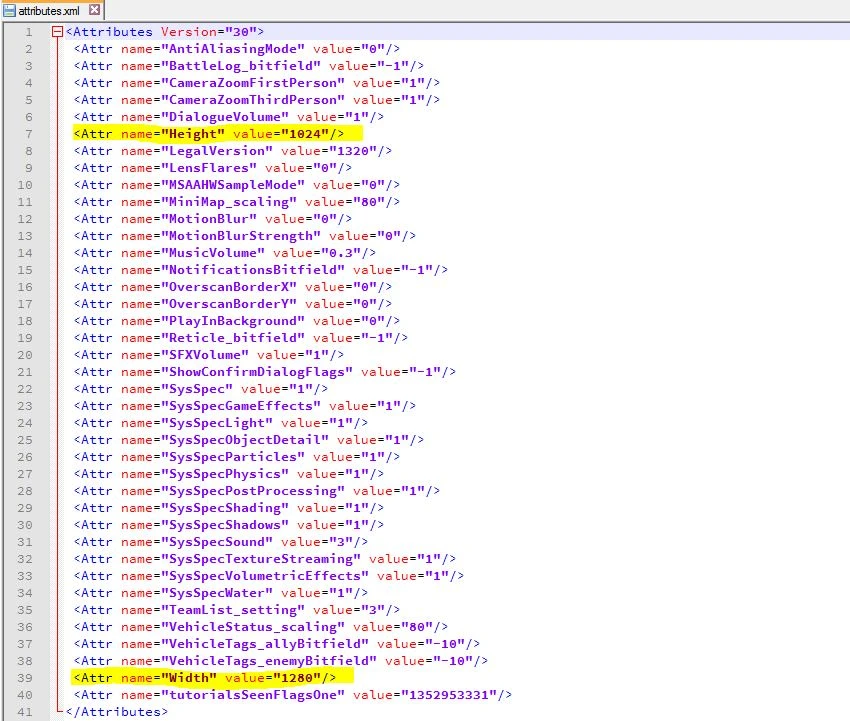850x721 pixels.
Task: Click the OverscanBorderX attribute line
Action: coord(233,287)
